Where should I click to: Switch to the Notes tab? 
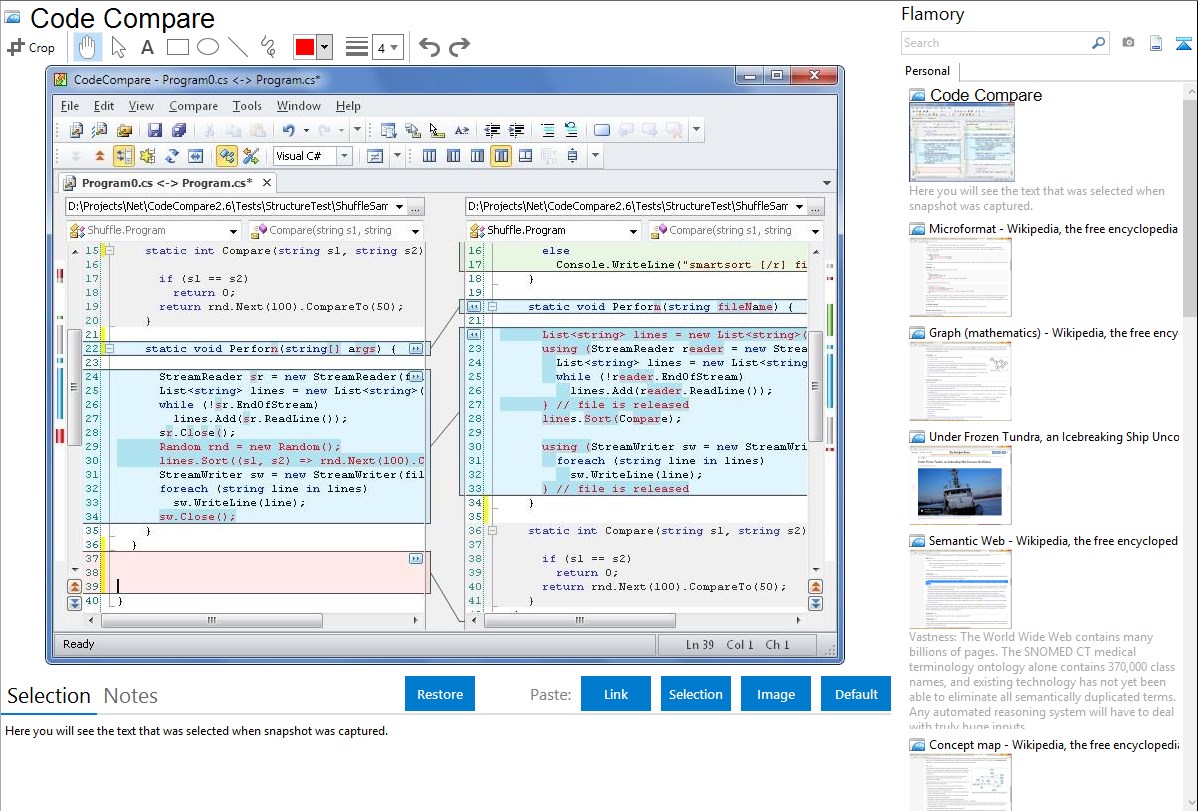(x=131, y=696)
